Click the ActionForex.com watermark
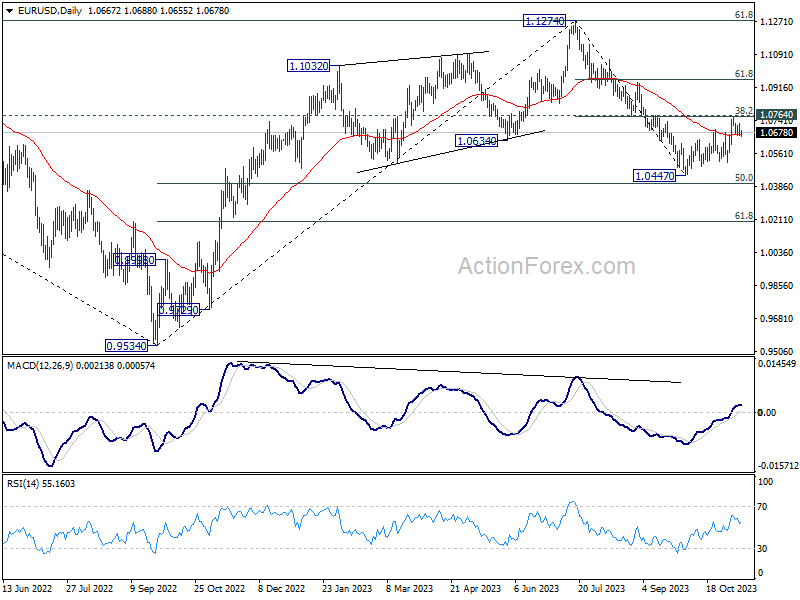The height and width of the screenshot is (600, 800). click(546, 266)
